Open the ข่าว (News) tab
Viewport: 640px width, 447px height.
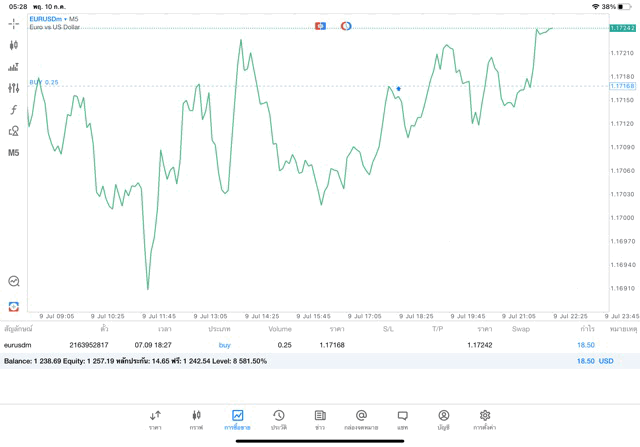(x=319, y=419)
